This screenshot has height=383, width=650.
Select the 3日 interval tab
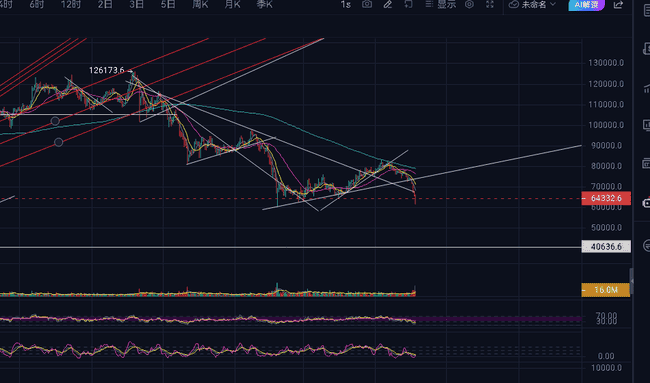tap(136, 5)
